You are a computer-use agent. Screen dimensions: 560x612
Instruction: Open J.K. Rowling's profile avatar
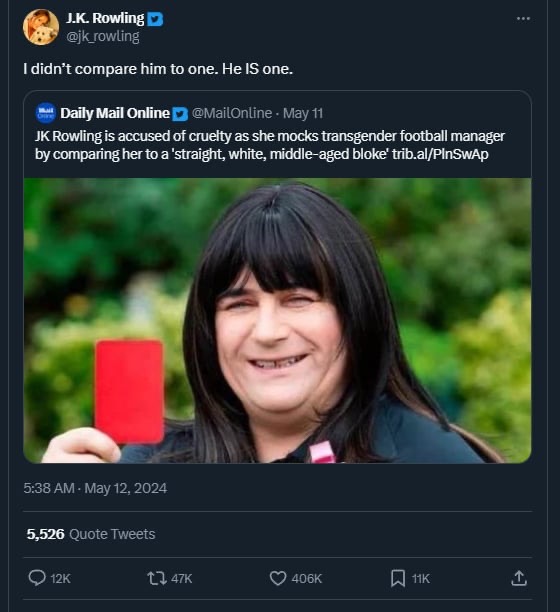[x=41, y=27]
